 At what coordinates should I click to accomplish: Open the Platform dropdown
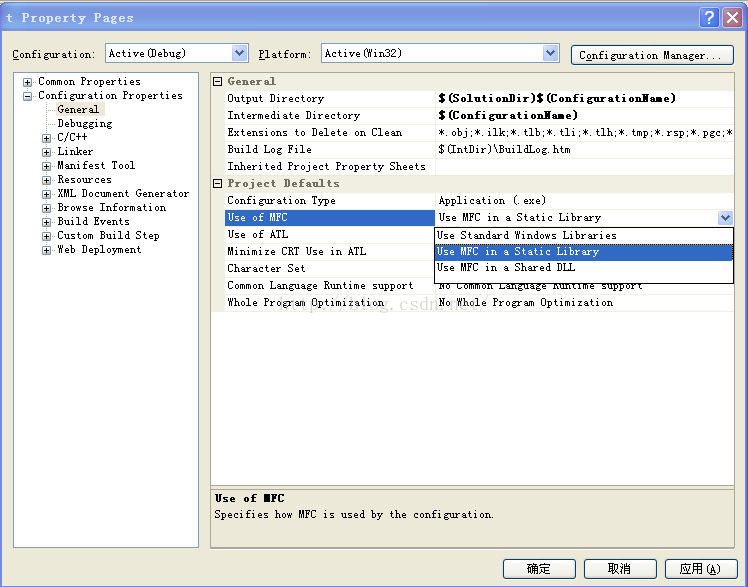pyautogui.click(x=550, y=53)
